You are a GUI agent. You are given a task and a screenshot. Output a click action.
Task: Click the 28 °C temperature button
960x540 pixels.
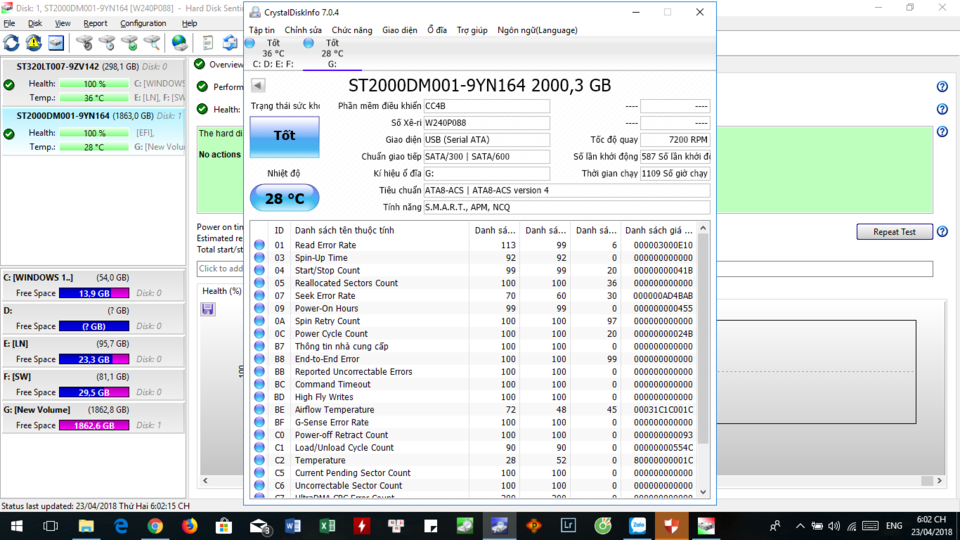[x=284, y=198]
